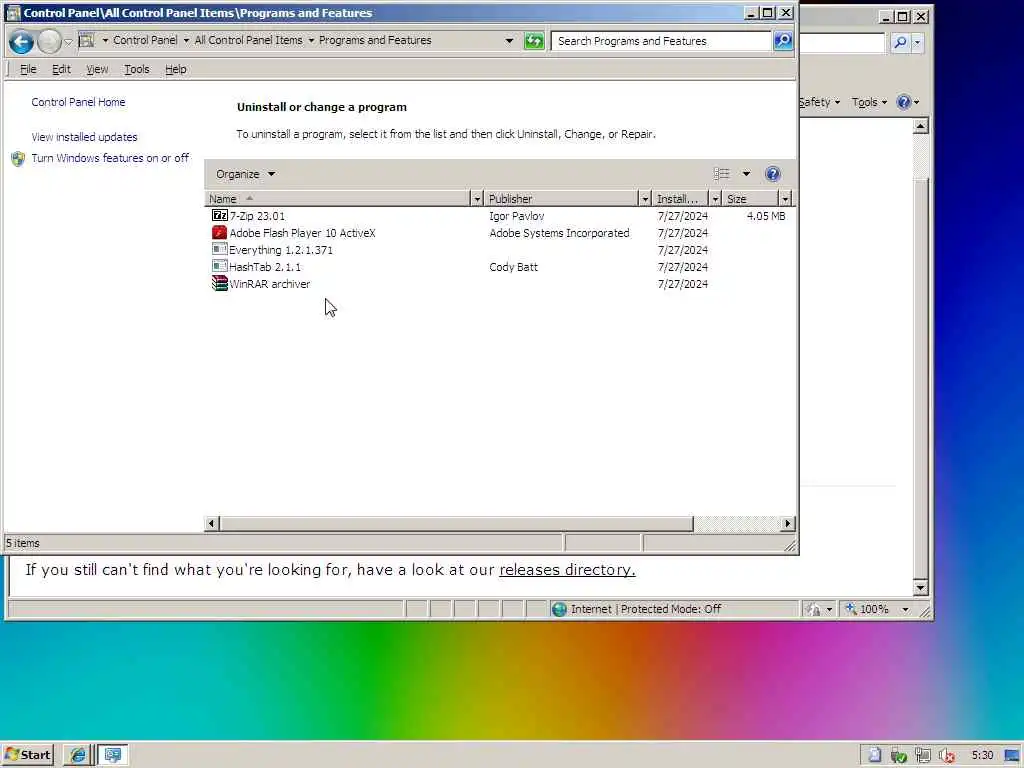Click the Search Programs and Features magnifier button
Image resolution: width=1024 pixels, height=768 pixels.
pyautogui.click(x=782, y=41)
